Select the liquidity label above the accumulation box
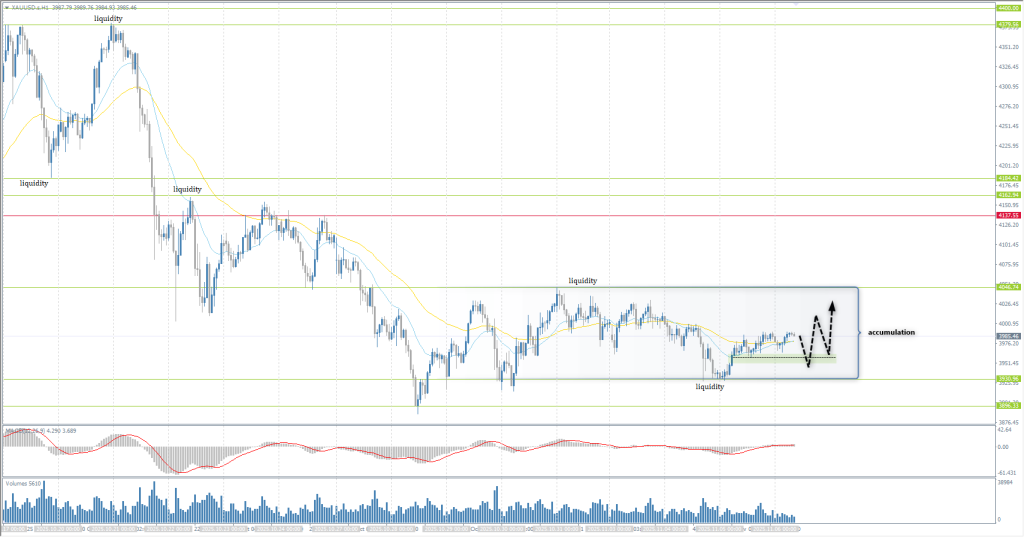The height and width of the screenshot is (537, 1024). (584, 282)
